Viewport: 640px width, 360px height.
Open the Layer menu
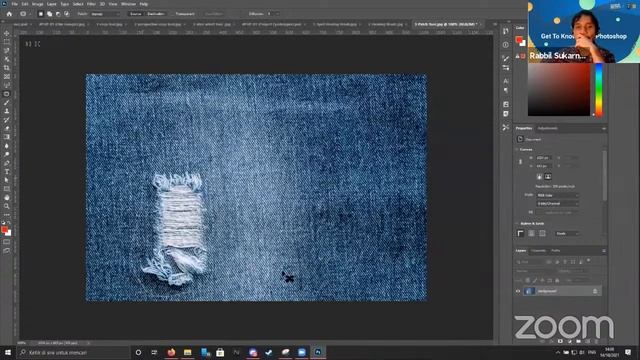pos(52,4)
